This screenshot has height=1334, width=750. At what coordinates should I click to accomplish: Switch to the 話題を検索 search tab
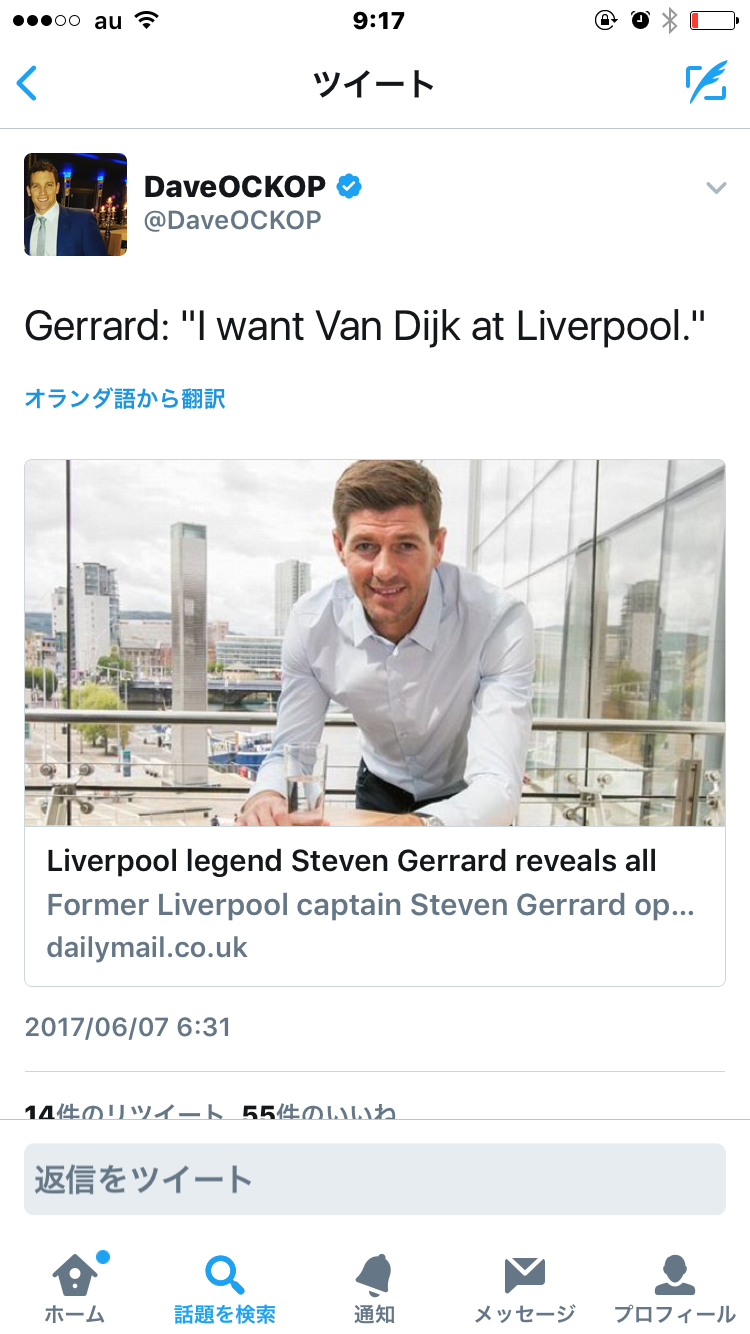pos(225,1288)
